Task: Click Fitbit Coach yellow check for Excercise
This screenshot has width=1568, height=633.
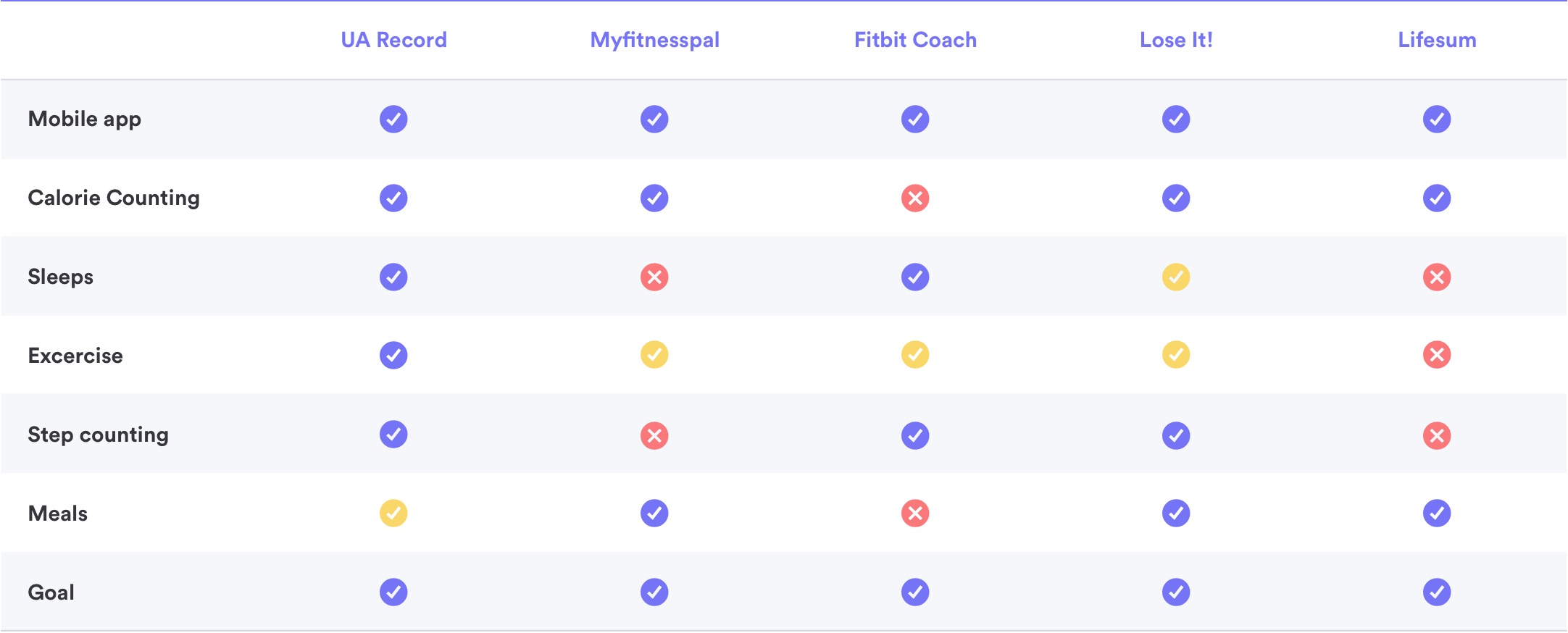Action: click(x=915, y=355)
